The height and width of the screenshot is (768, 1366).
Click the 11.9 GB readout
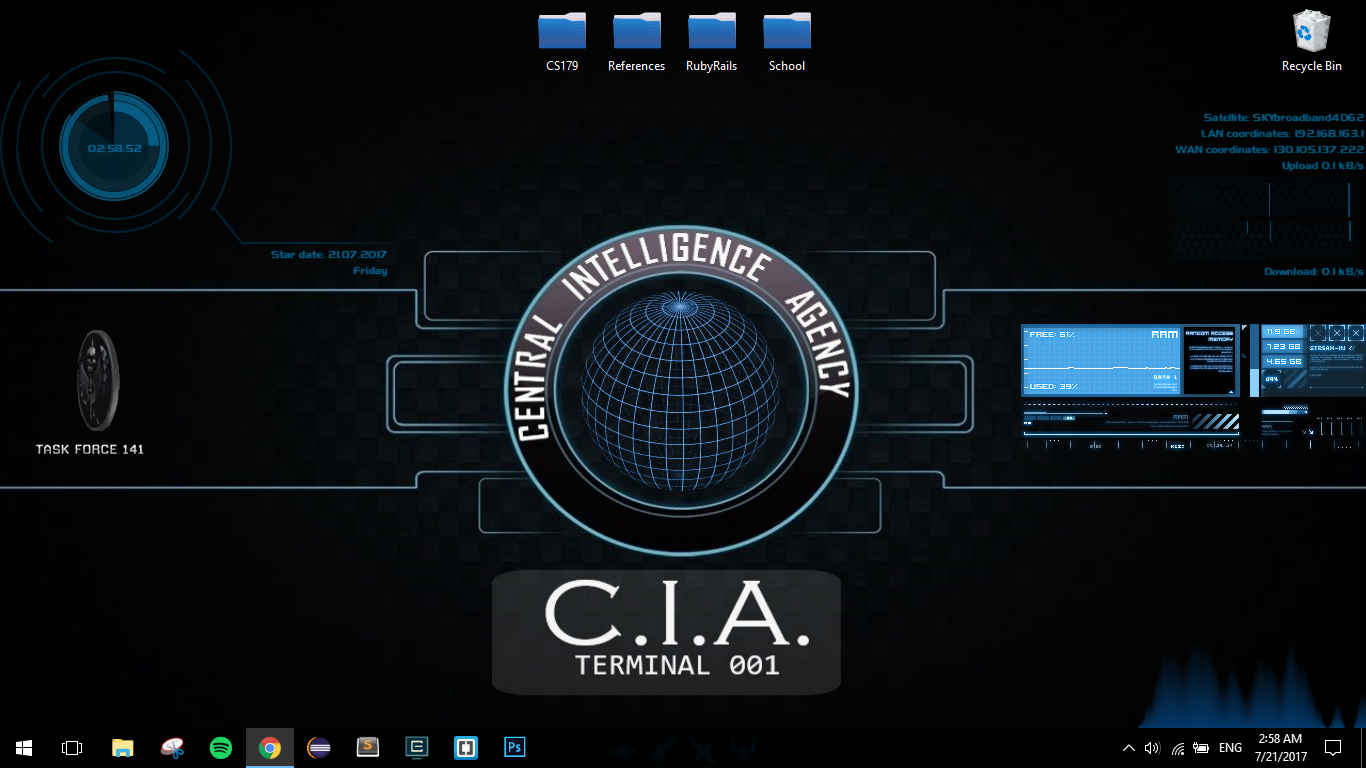(x=1282, y=332)
